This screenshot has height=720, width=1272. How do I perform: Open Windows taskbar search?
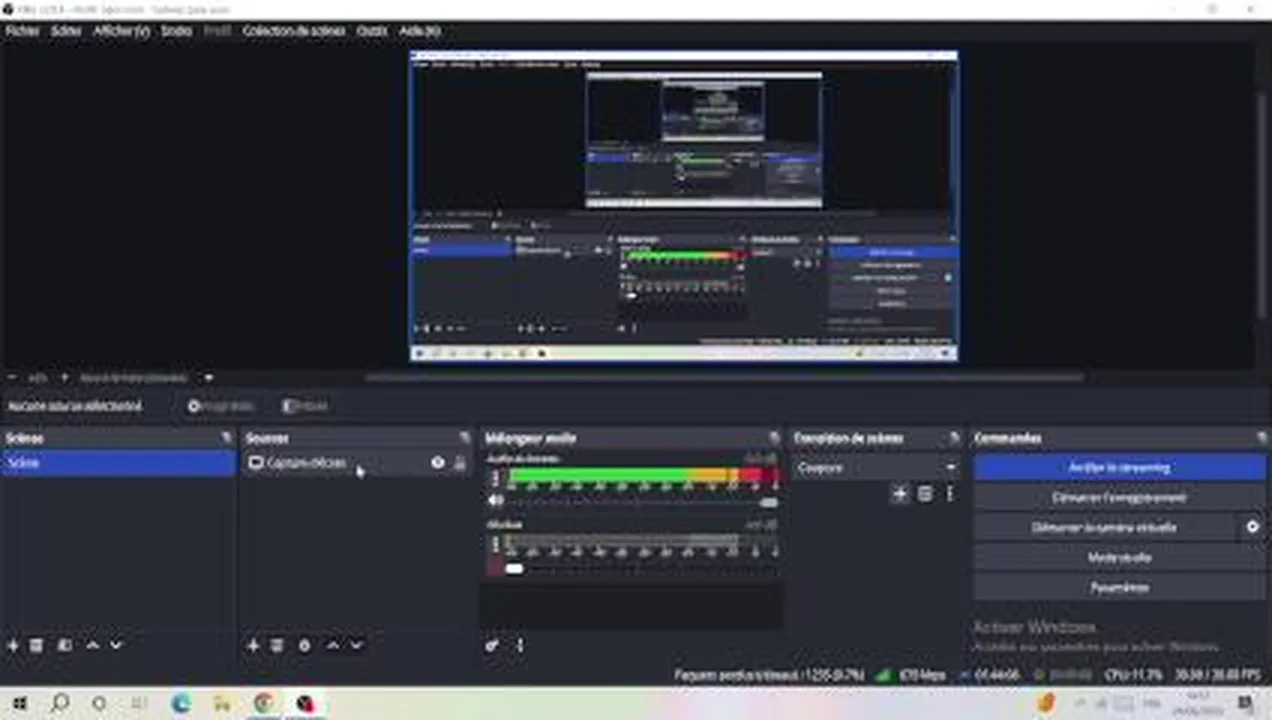pos(59,704)
